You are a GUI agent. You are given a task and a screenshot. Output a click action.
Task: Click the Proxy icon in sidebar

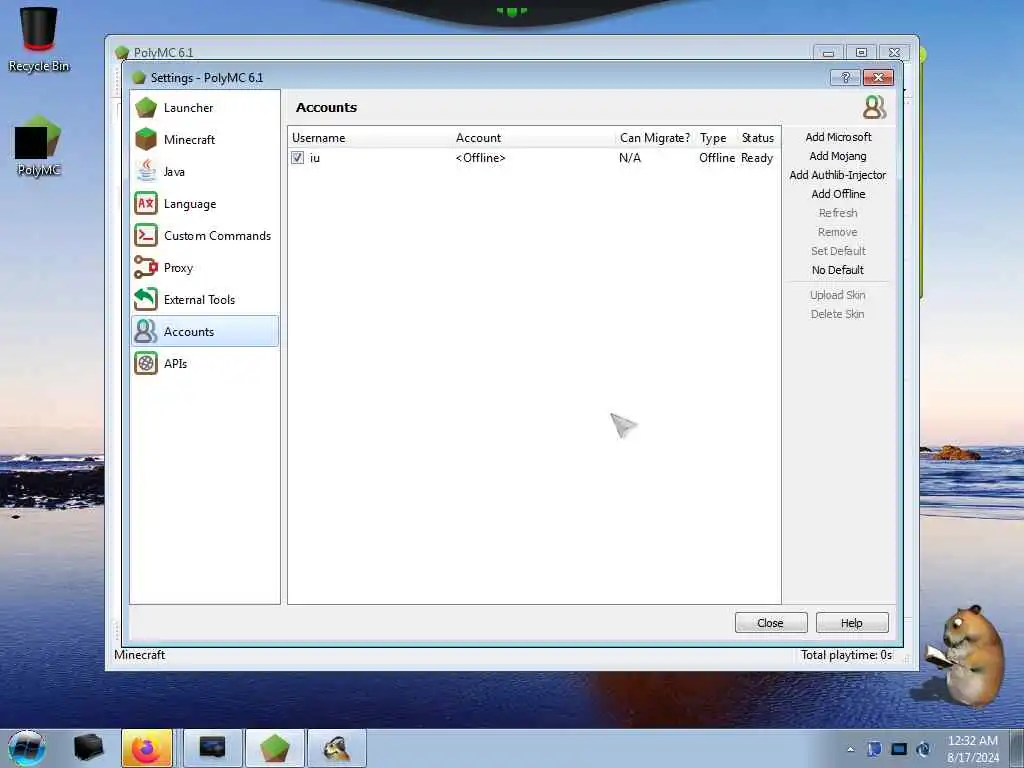point(146,267)
